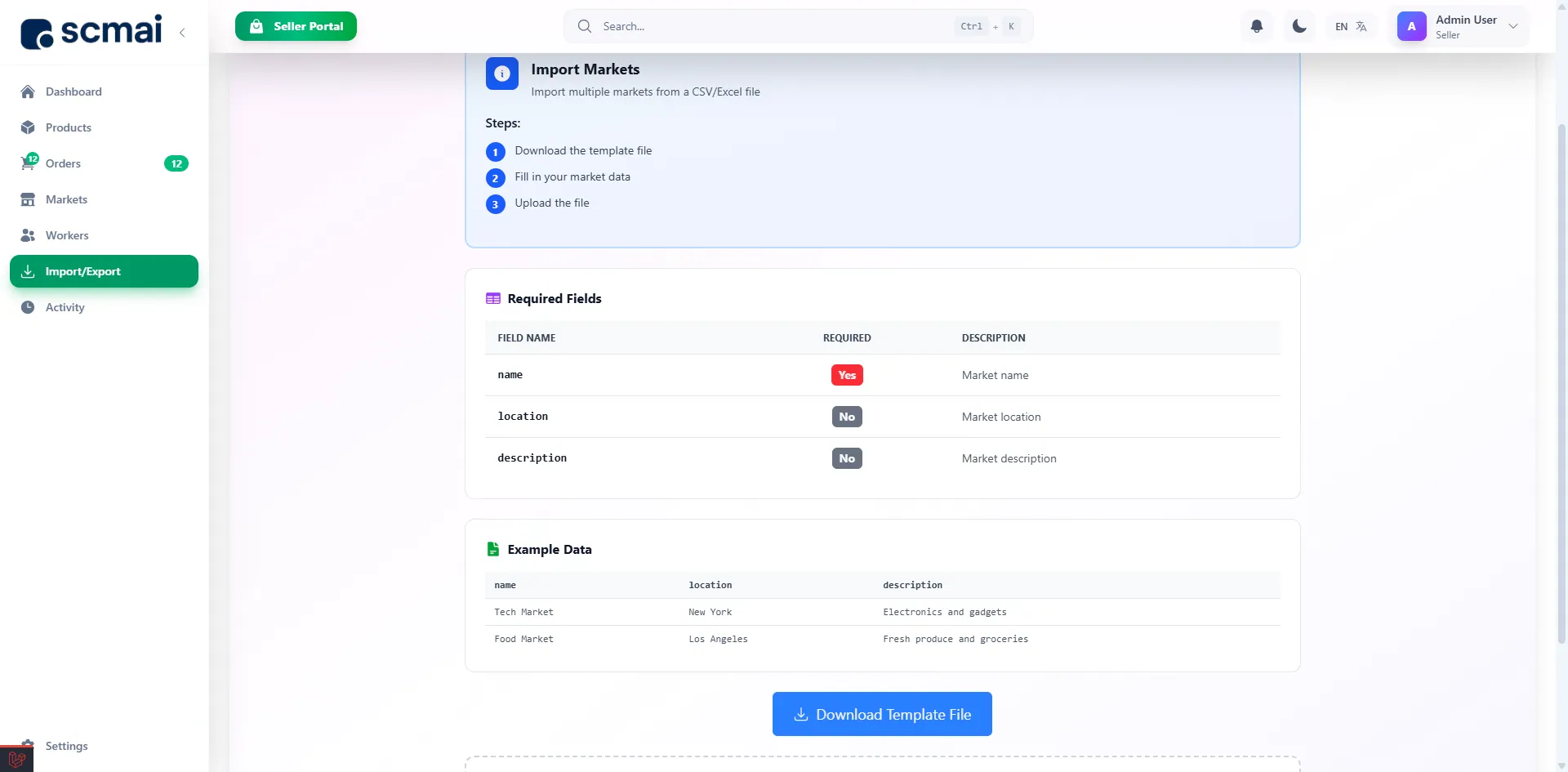Click the Example Data file icon
This screenshot has width=1568, height=772.
pos(493,549)
